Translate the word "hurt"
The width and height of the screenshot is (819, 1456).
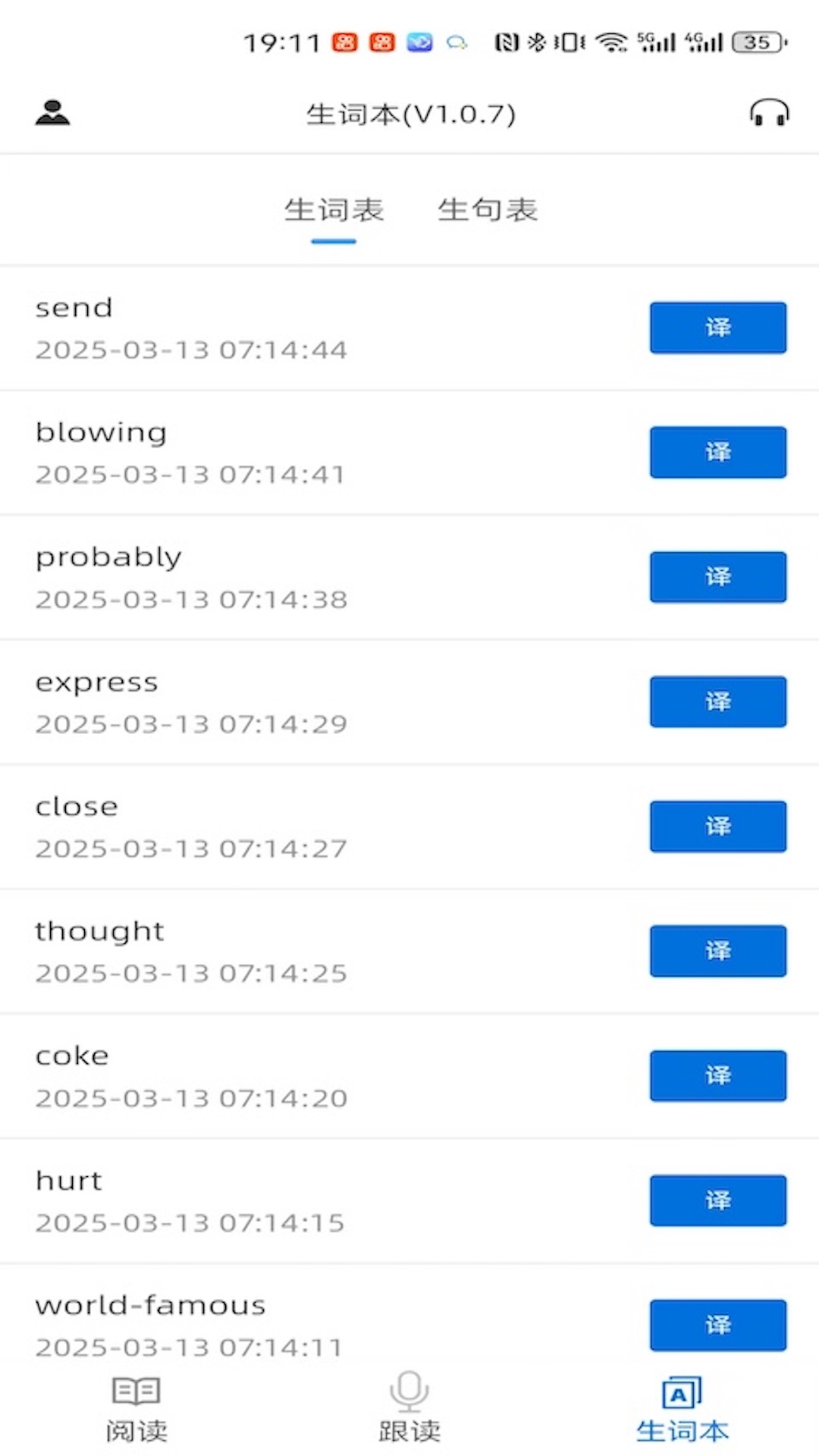tap(717, 1200)
